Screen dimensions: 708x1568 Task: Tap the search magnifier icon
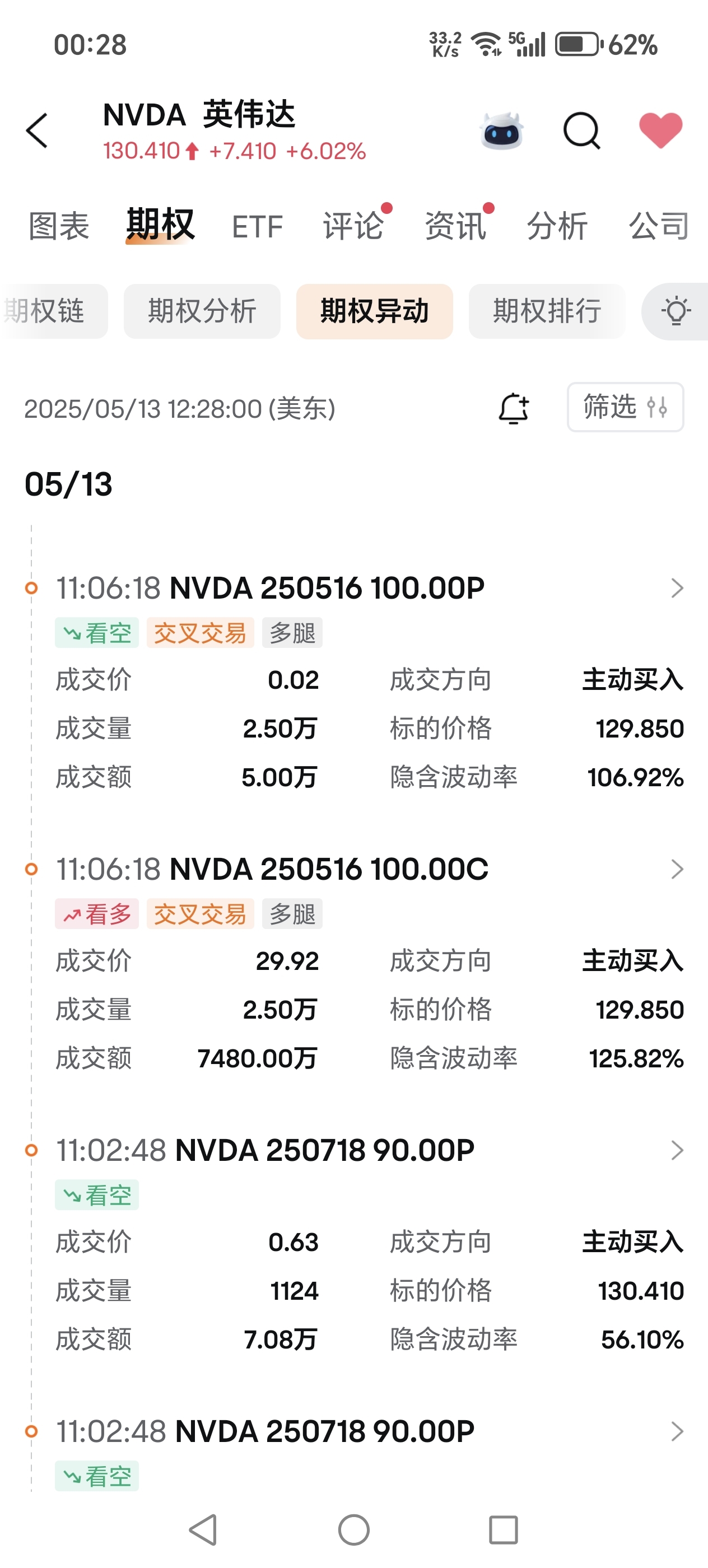582,130
